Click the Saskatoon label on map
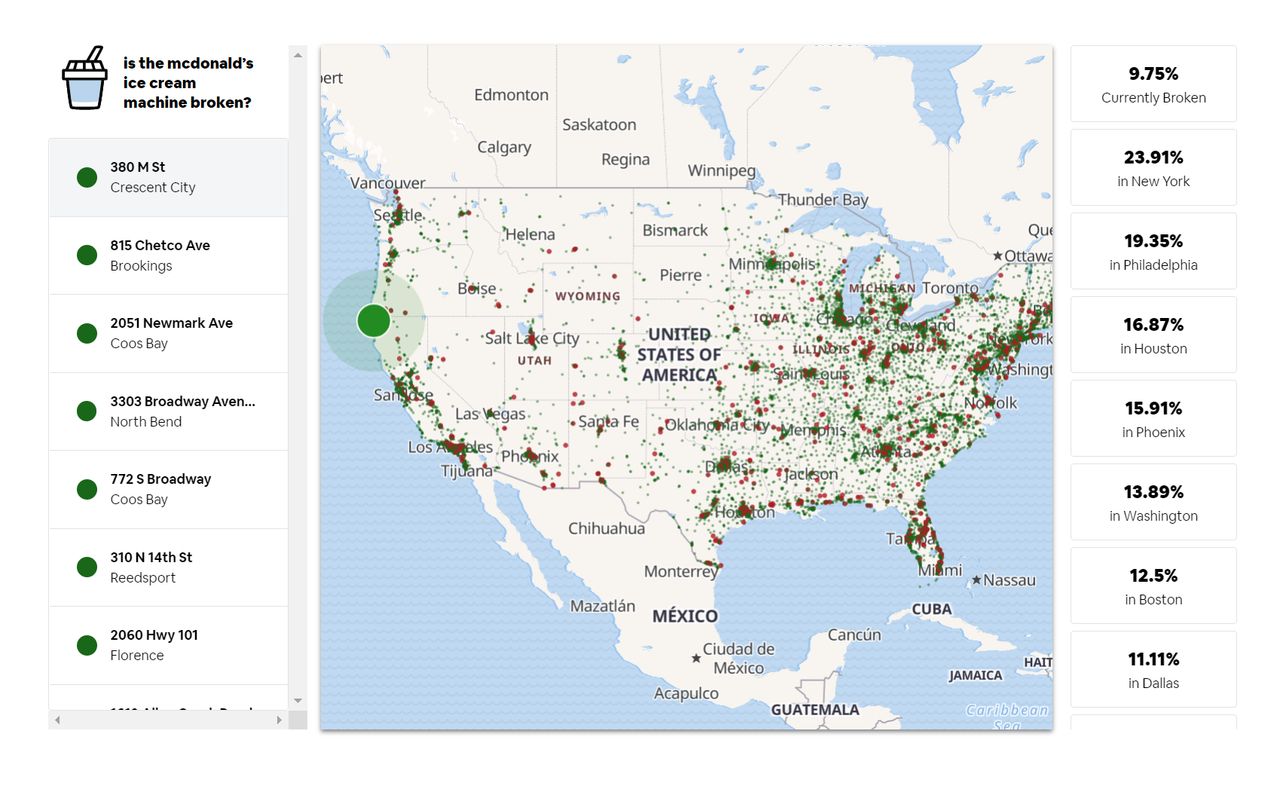The width and height of the screenshot is (1280, 789). pyautogui.click(x=599, y=125)
